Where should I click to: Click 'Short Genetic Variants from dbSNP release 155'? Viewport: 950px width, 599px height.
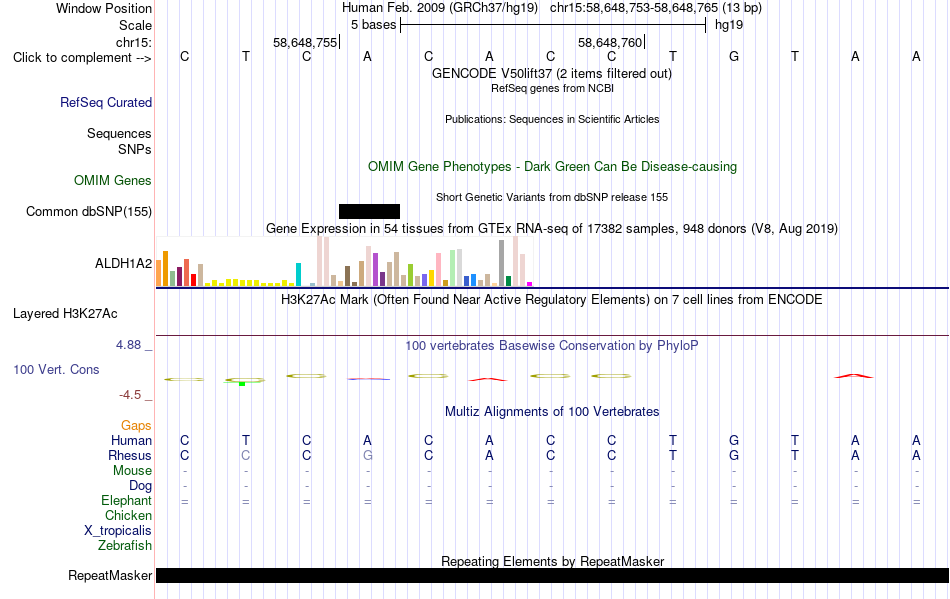click(552, 197)
